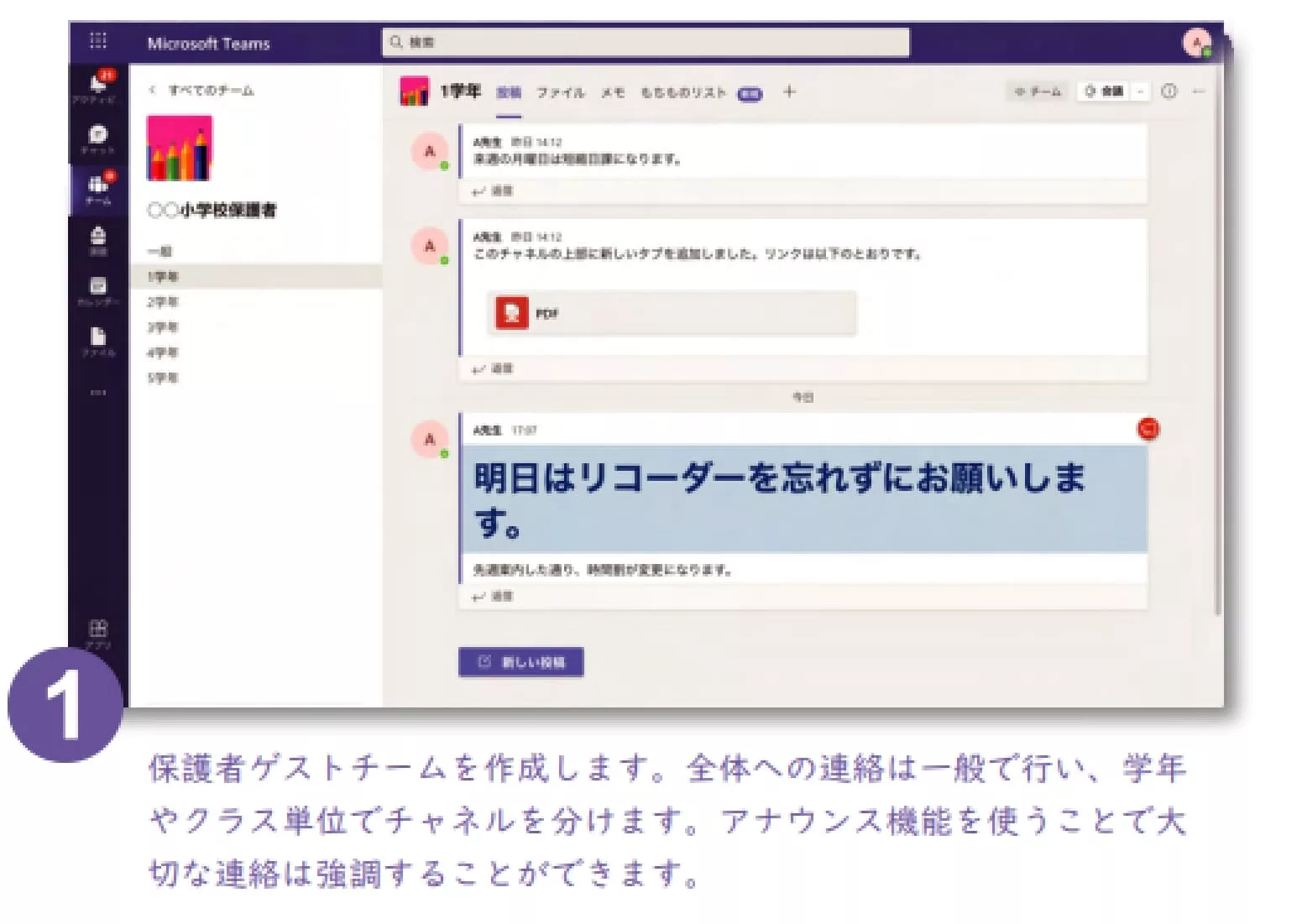Click the このチャネルの上部に message text
This screenshot has height=924, width=1302.
pos(698,253)
